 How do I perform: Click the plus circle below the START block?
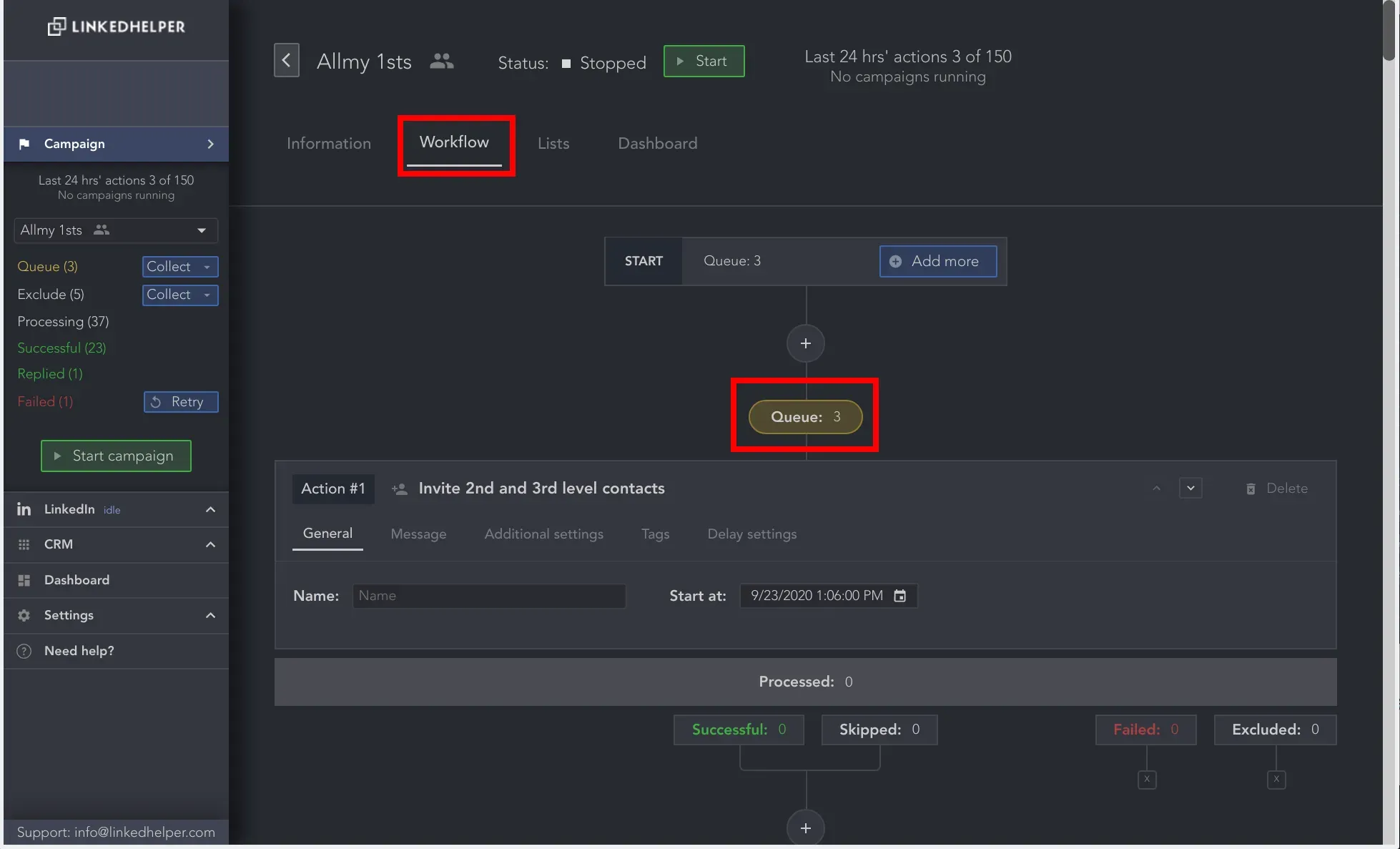point(805,343)
